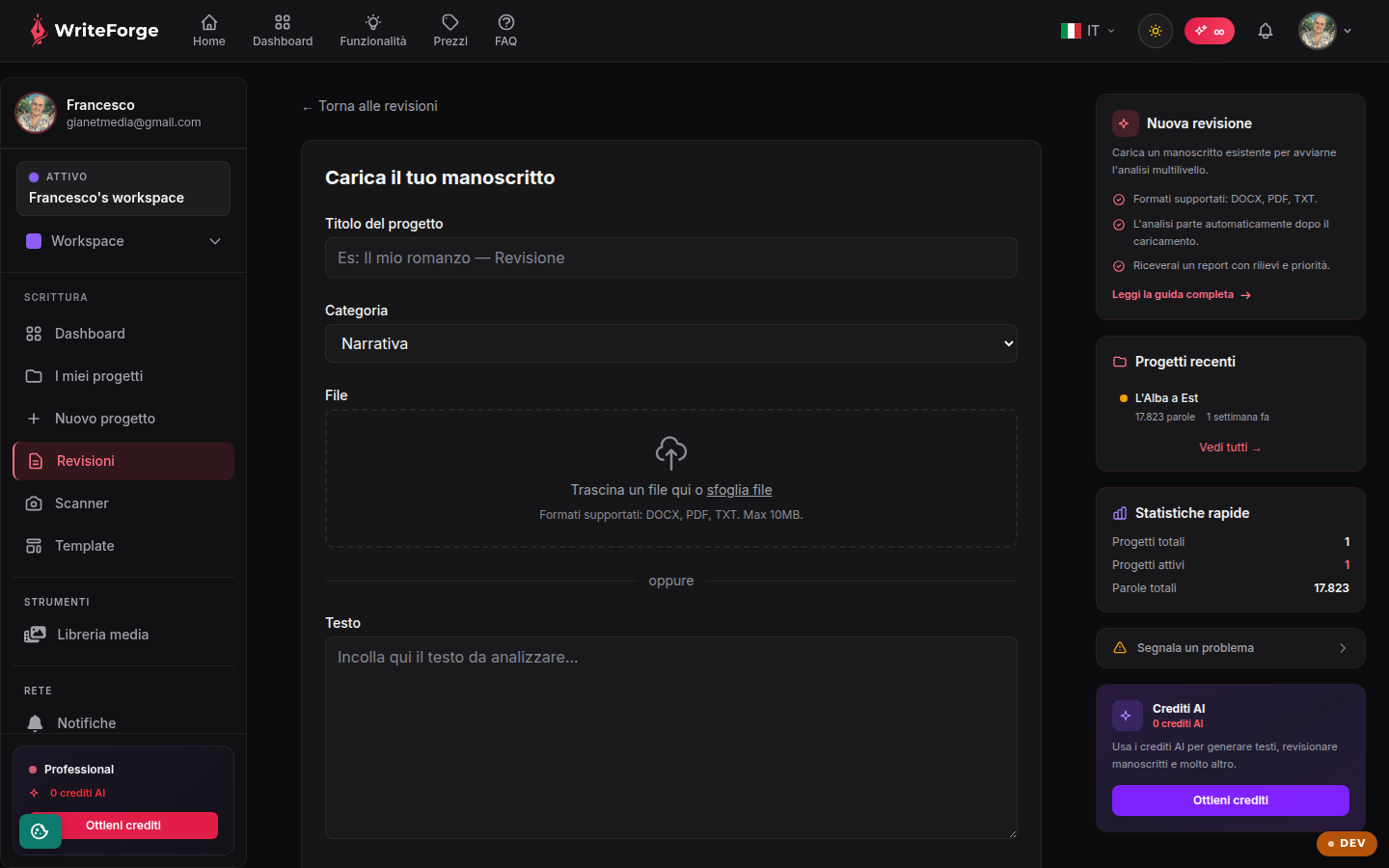Image resolution: width=1389 pixels, height=868 pixels.
Task: Open I miei progetti
Action: pyautogui.click(x=123, y=376)
